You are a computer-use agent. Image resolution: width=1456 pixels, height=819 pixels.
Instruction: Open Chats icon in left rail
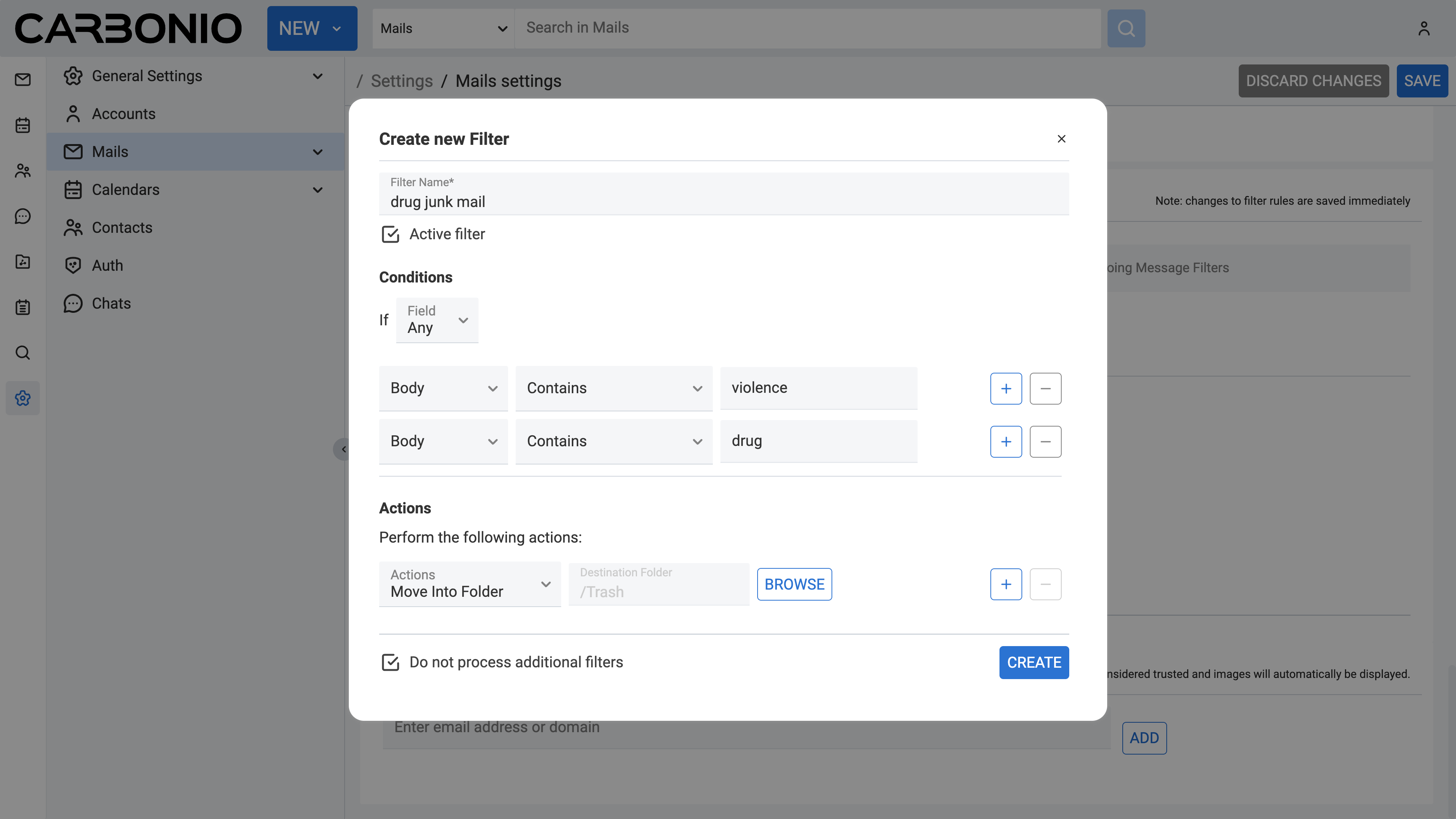(x=23, y=217)
